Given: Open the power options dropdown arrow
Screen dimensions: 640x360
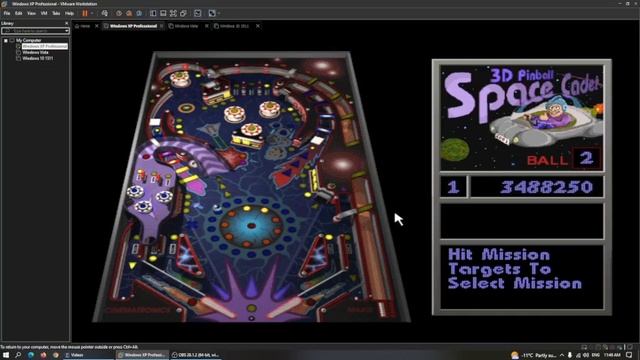Looking at the screenshot, I should [92, 13].
